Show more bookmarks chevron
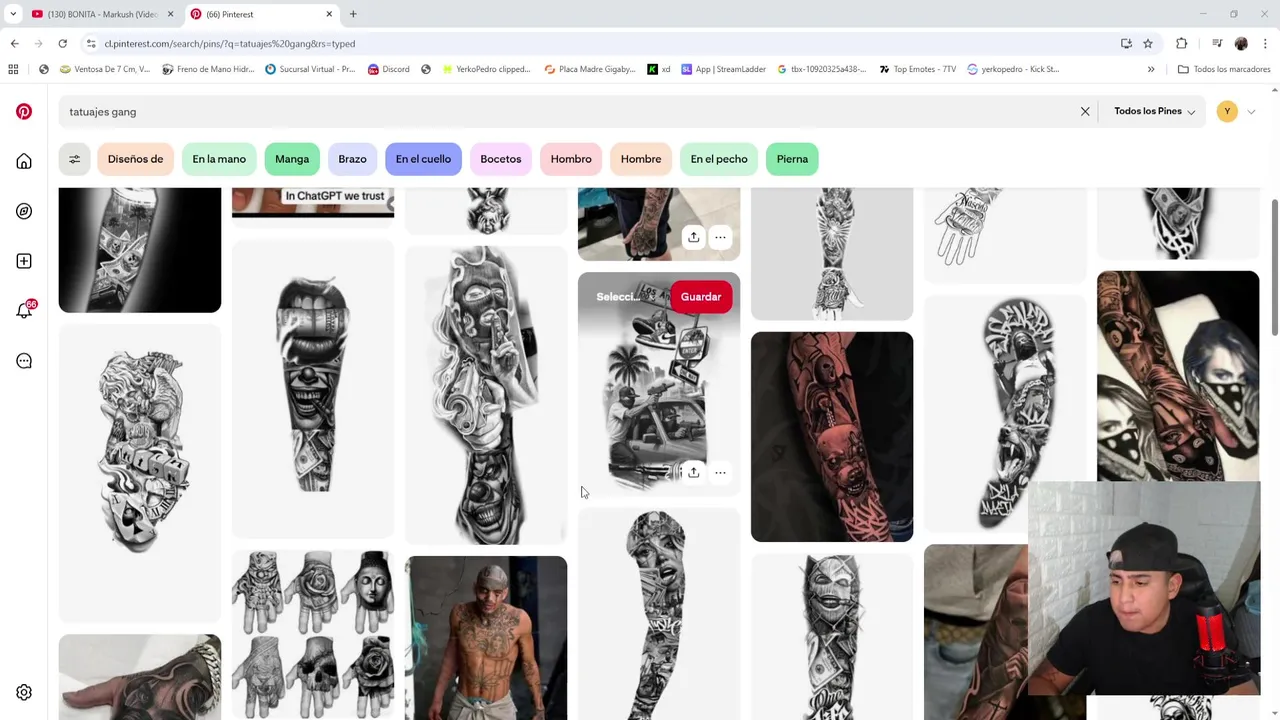Viewport: 1280px width, 720px height. (1151, 69)
